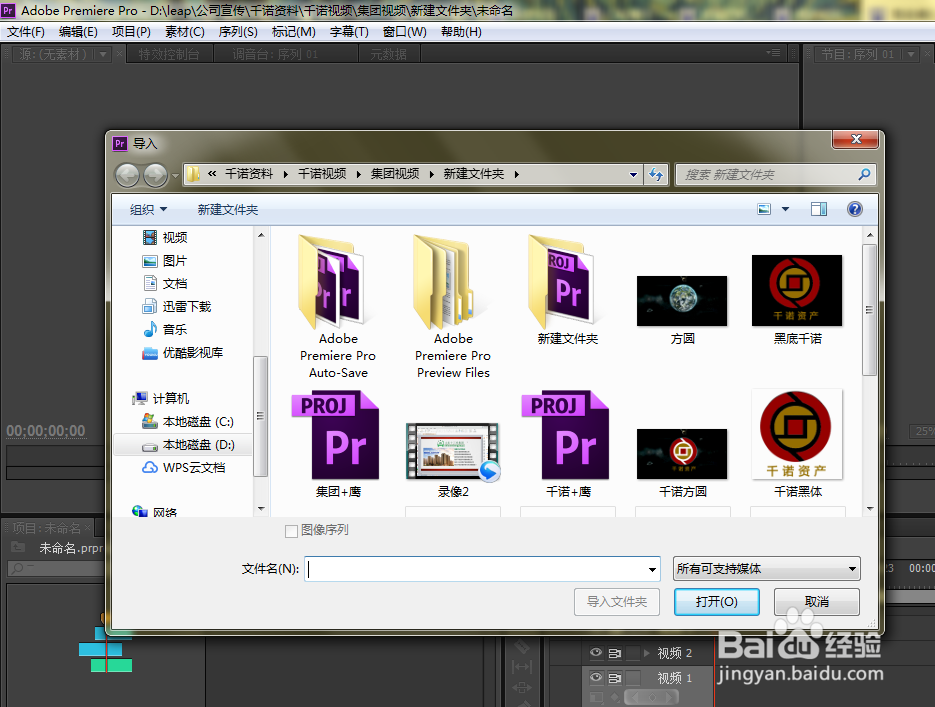Image resolution: width=935 pixels, height=707 pixels.
Task: Select the 千诺黑体 image thumbnail
Action: (x=797, y=435)
